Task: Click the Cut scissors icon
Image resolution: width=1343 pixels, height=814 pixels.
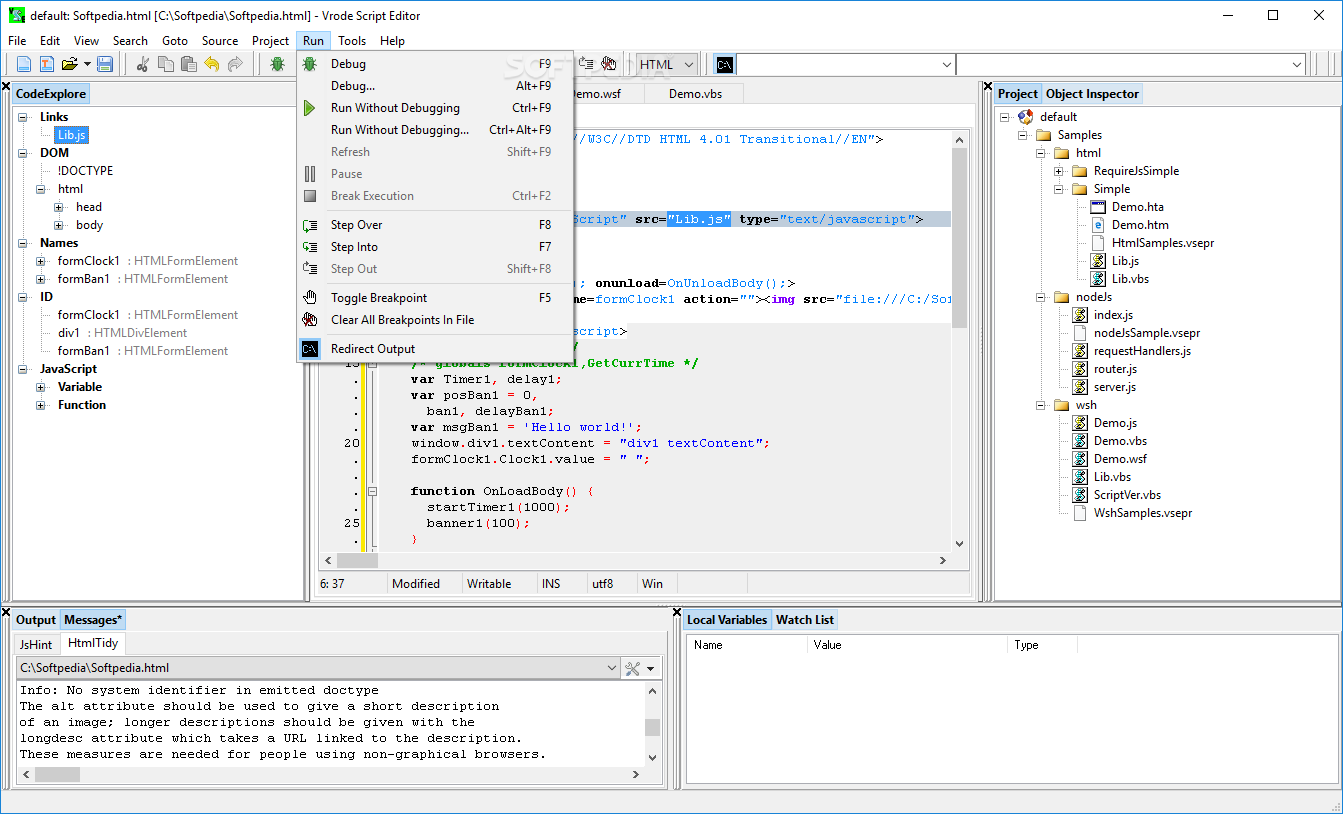Action: click(143, 64)
